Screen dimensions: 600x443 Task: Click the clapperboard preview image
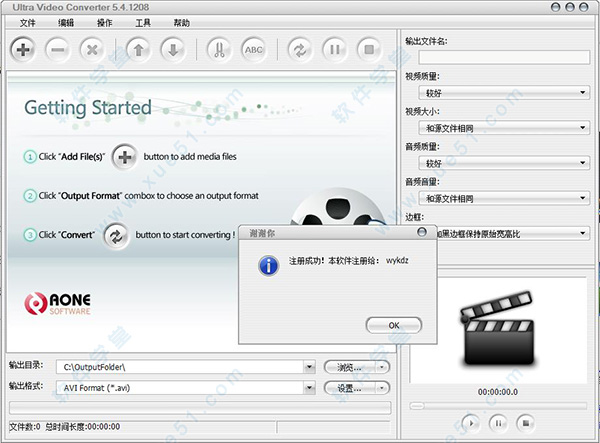[x=497, y=328]
